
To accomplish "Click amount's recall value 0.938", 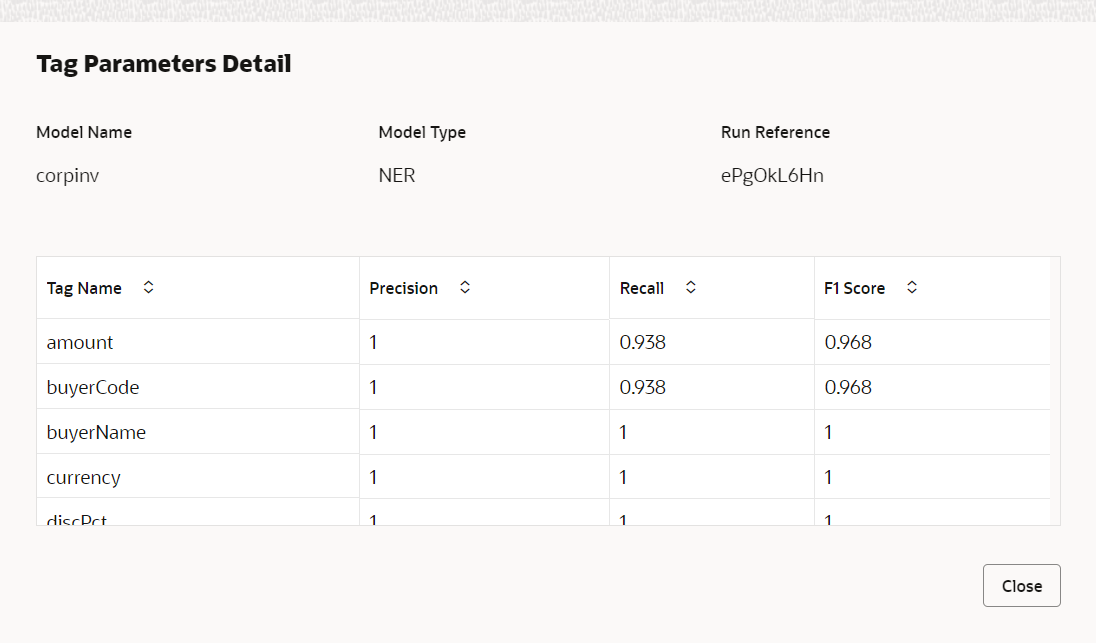I will click(x=642, y=342).
